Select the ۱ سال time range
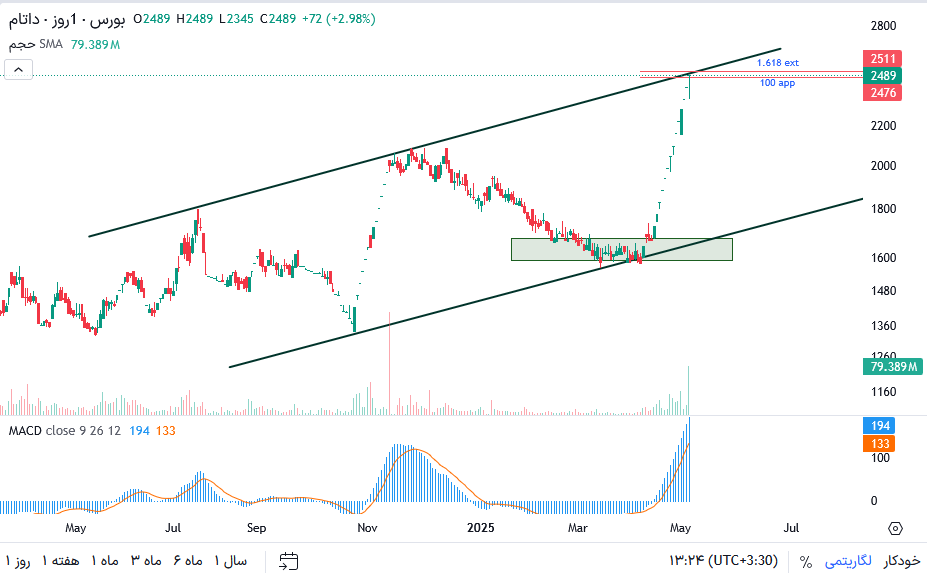This screenshot has width=927, height=580. [x=231, y=560]
